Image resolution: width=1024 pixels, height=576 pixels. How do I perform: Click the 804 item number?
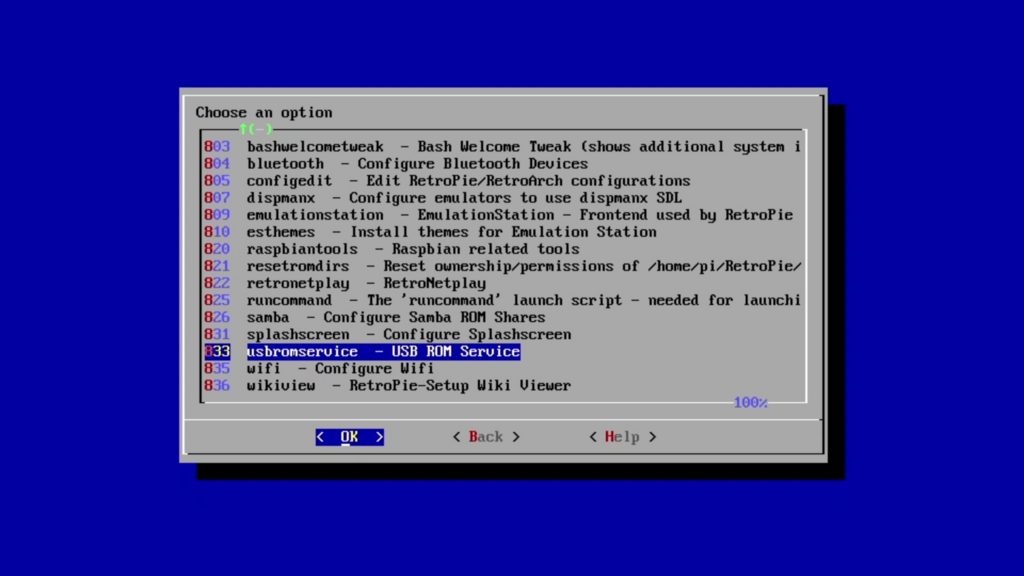(x=217, y=164)
